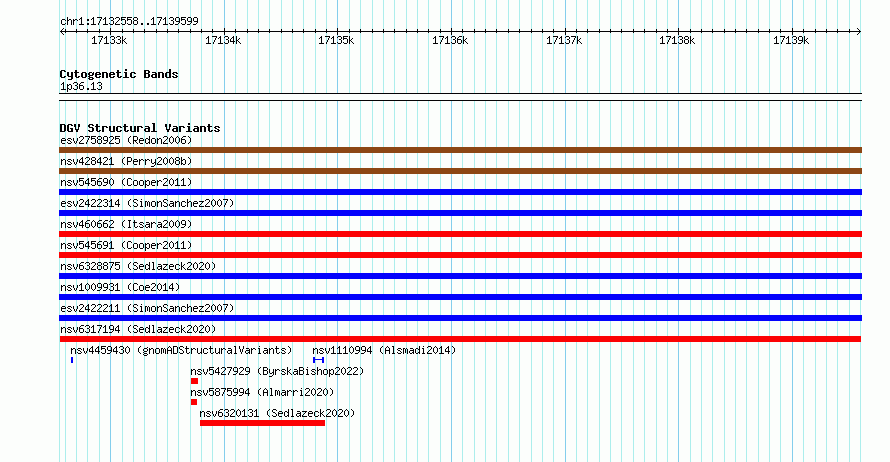Image resolution: width=890 pixels, height=462 pixels.
Task: Select the nsv4459430 (gnomADStructuralVariants) label
Action: tap(181, 350)
